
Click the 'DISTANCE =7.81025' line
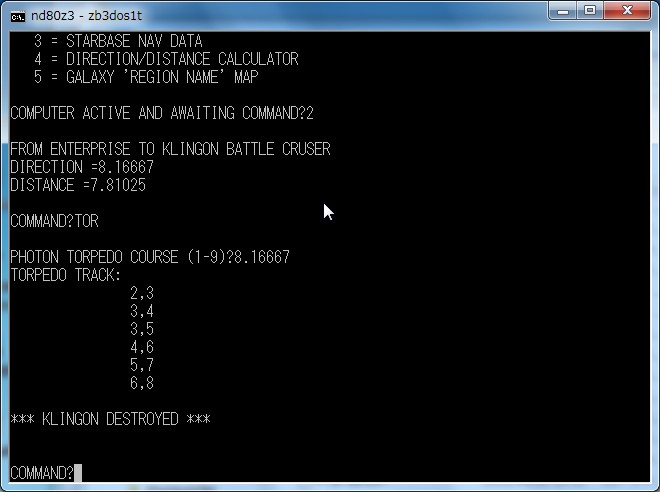point(78,185)
